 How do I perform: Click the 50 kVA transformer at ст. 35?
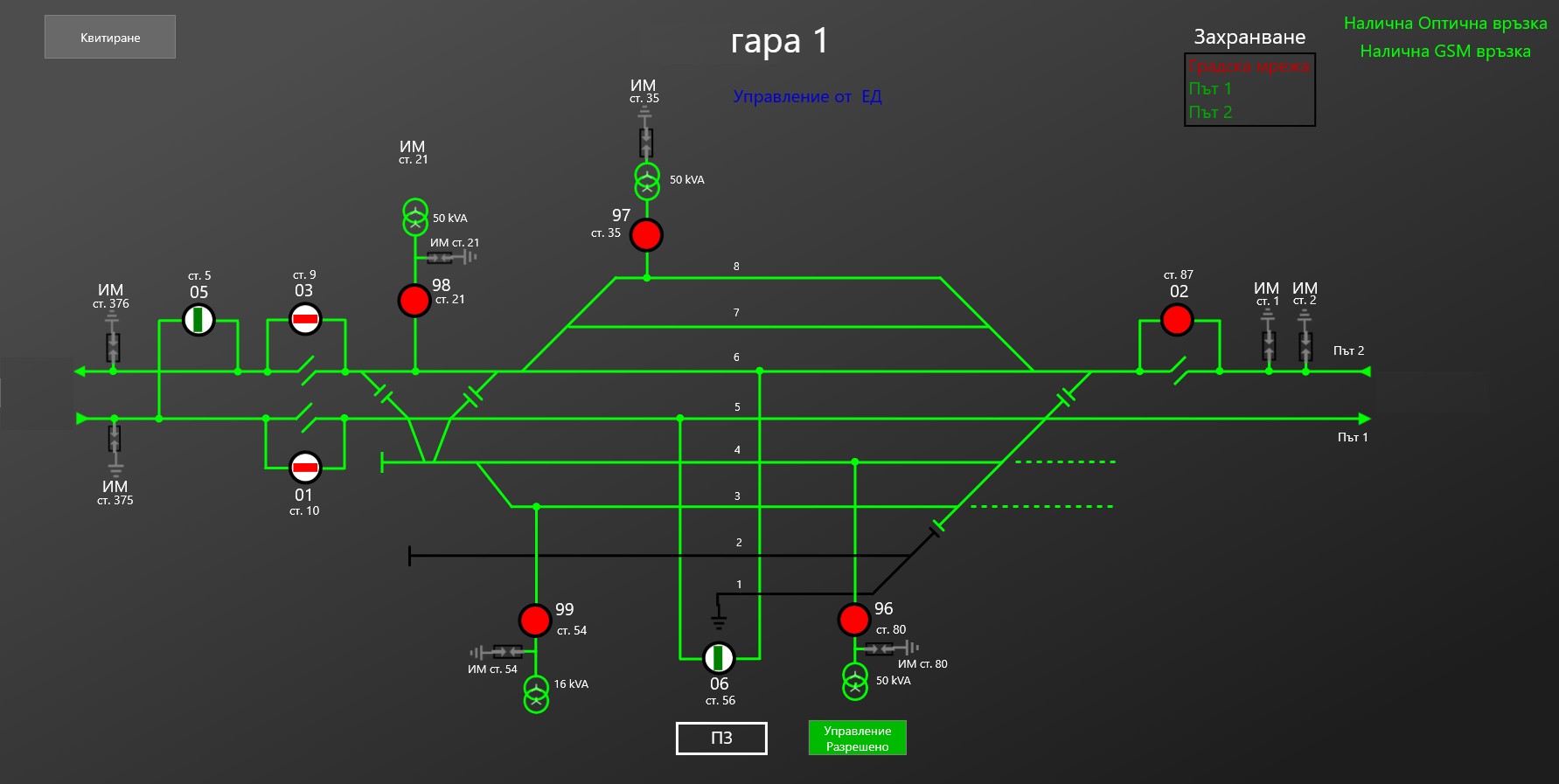[647, 180]
